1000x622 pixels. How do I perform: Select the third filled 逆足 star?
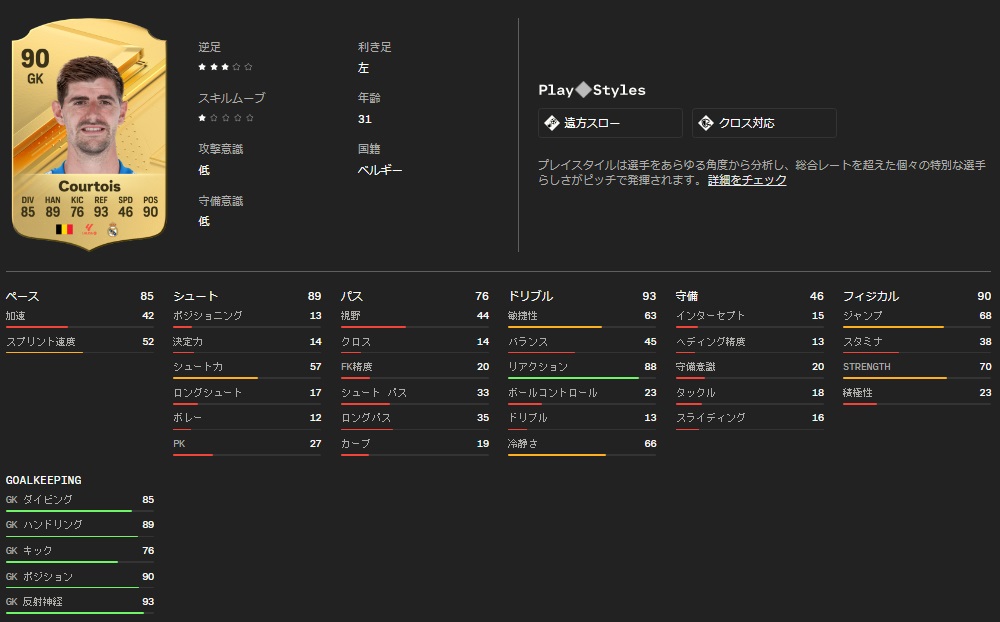(225, 68)
